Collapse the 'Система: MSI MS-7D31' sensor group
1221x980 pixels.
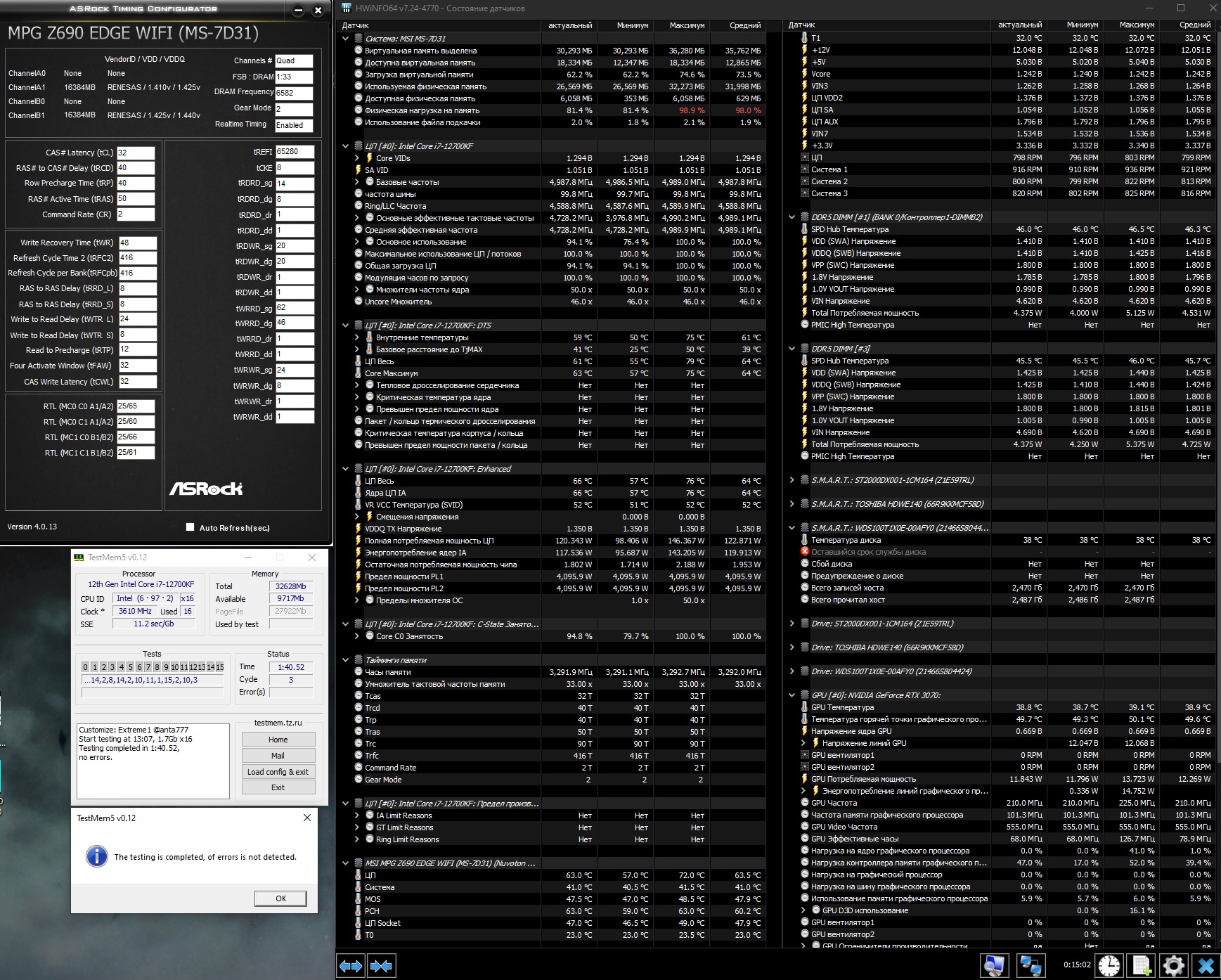[345, 39]
